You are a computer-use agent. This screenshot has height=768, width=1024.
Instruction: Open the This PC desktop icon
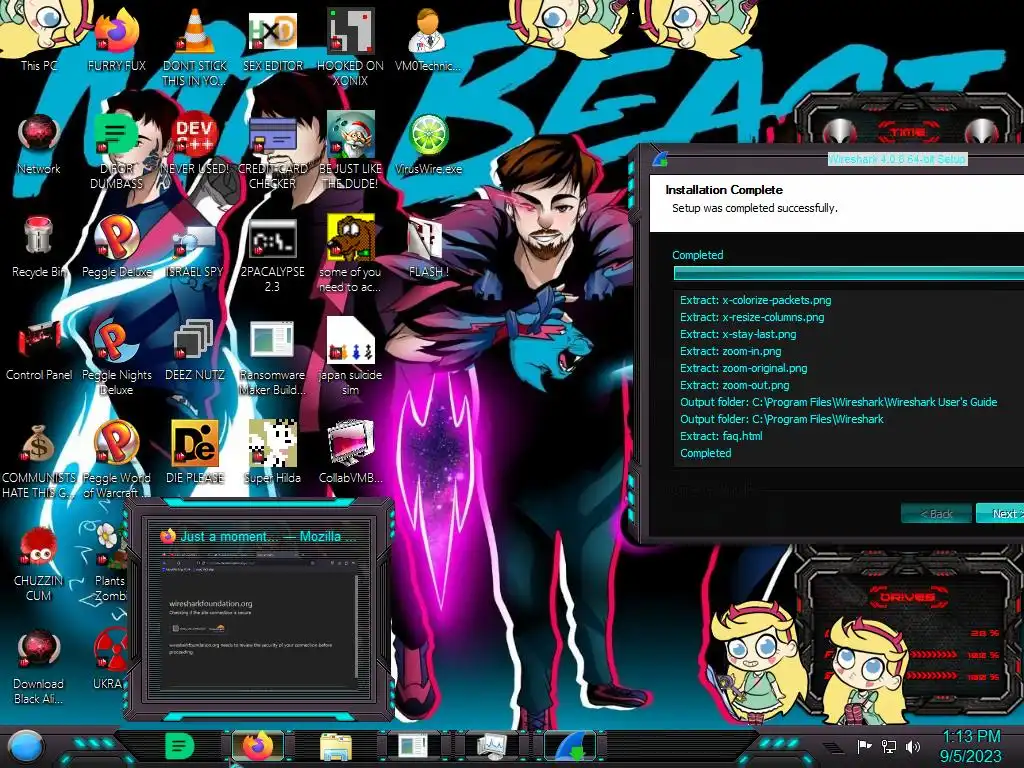coord(39,36)
